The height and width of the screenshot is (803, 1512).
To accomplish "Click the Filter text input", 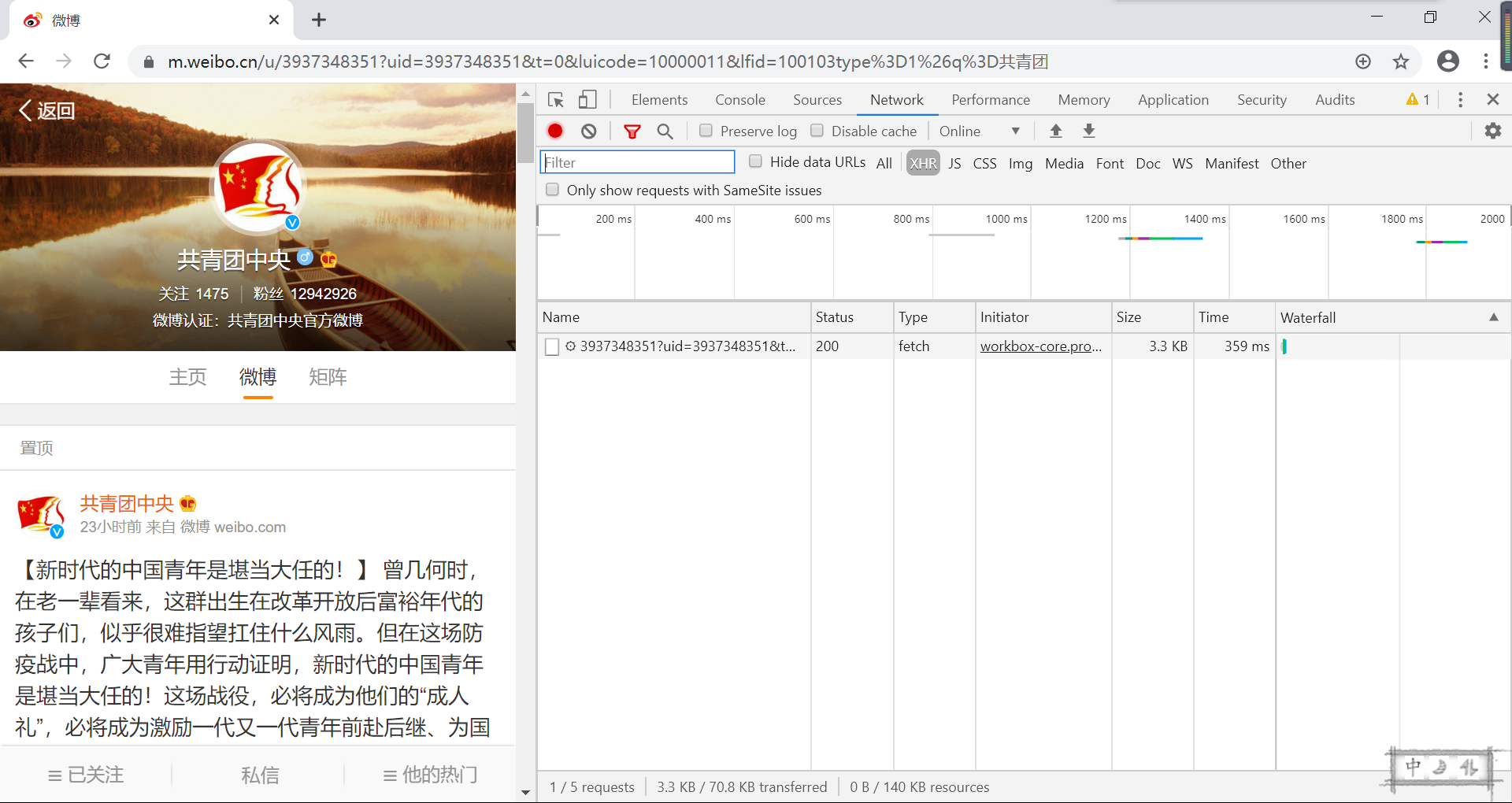I will tap(637, 162).
